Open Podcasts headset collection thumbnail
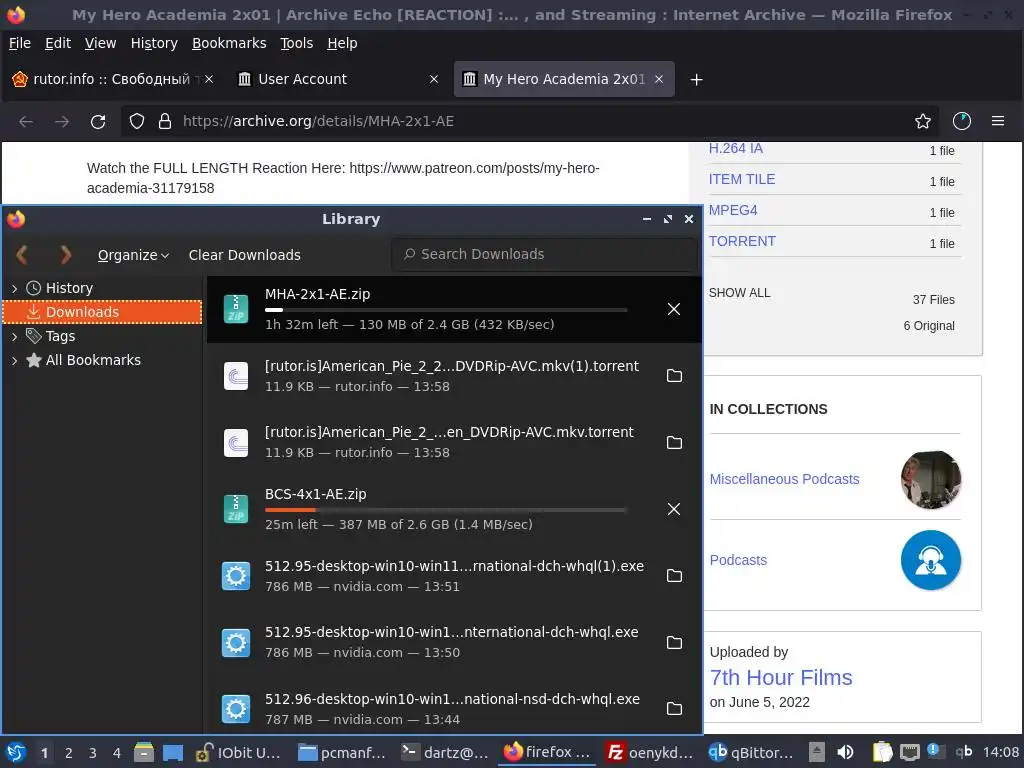The height and width of the screenshot is (768, 1024). [931, 560]
